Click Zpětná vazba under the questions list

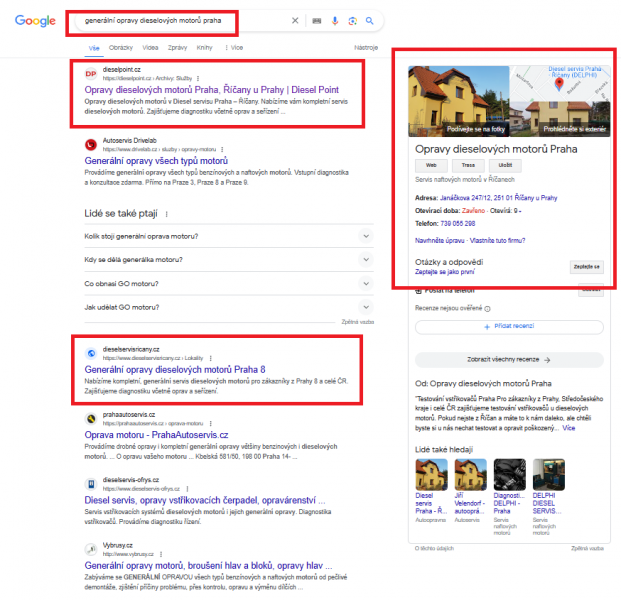pos(358,322)
